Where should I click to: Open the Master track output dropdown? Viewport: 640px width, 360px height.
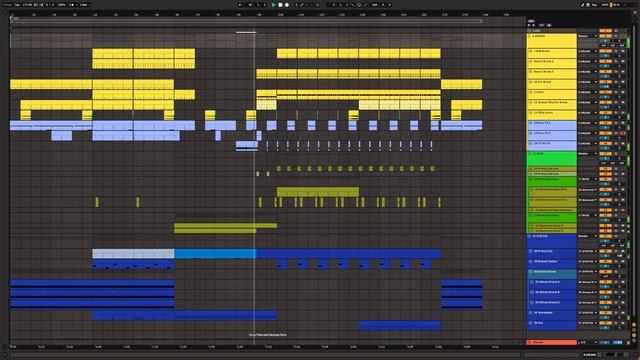[x=587, y=342]
